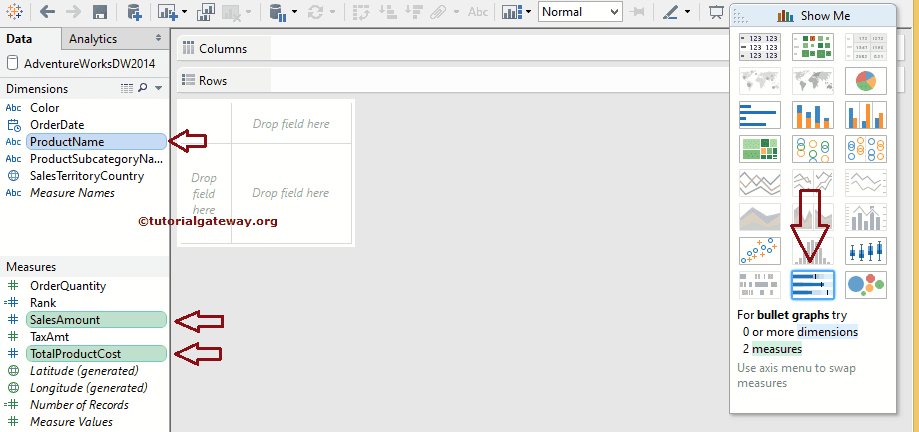The width and height of the screenshot is (919, 432).
Task: Select the Number of Records measure
Action: click(x=79, y=405)
